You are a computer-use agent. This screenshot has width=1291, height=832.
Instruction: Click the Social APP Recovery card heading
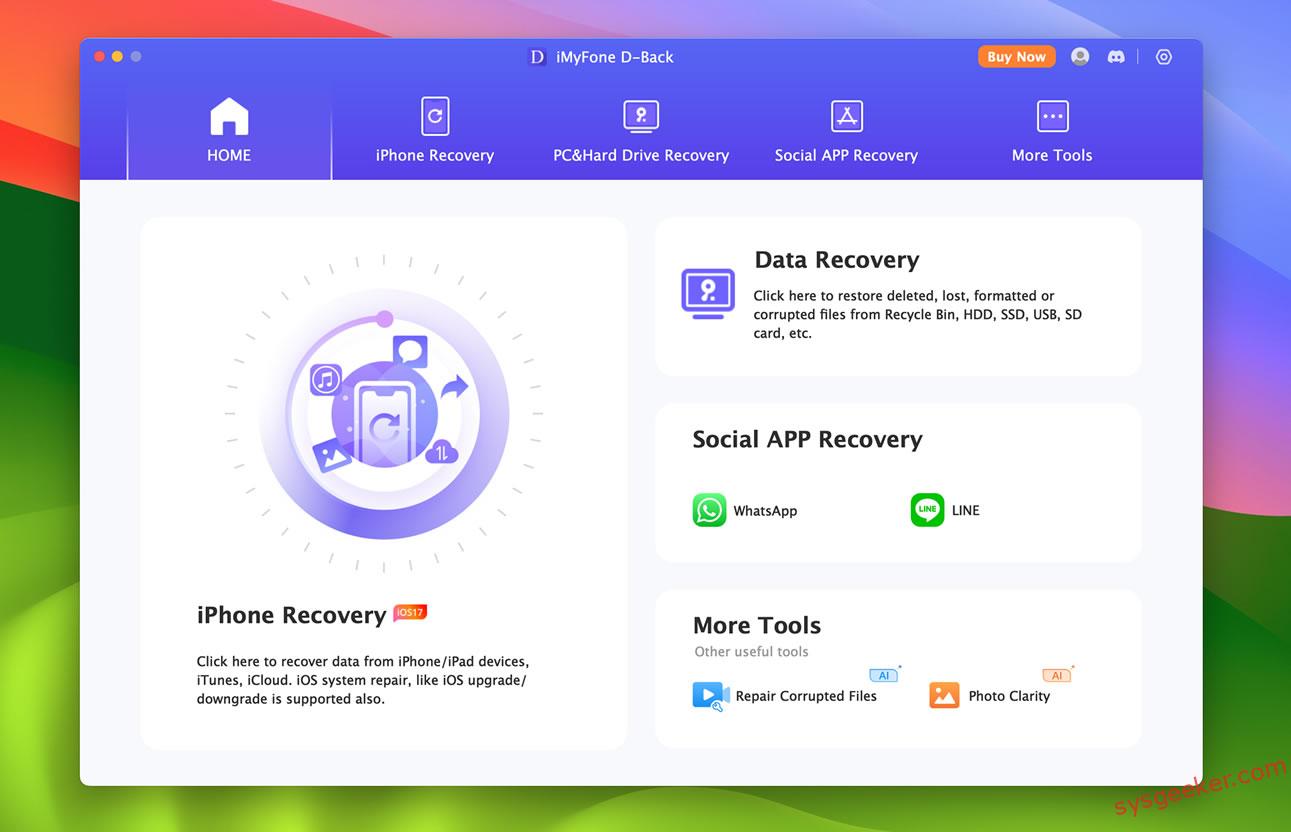(x=807, y=439)
